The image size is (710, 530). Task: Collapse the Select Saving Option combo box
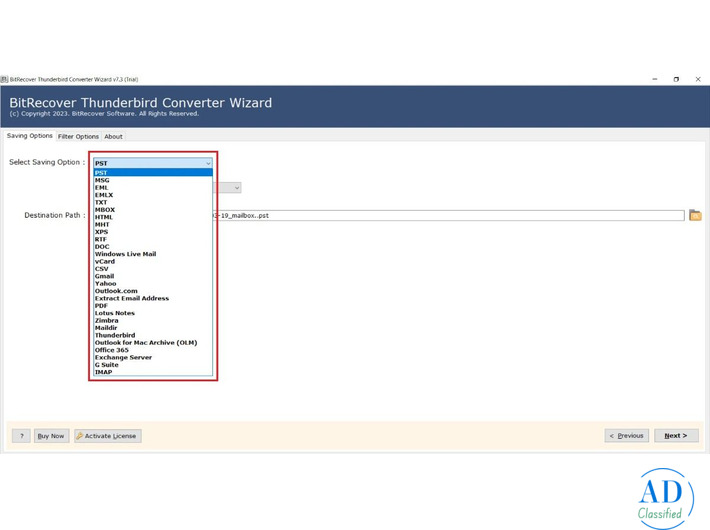(153, 163)
